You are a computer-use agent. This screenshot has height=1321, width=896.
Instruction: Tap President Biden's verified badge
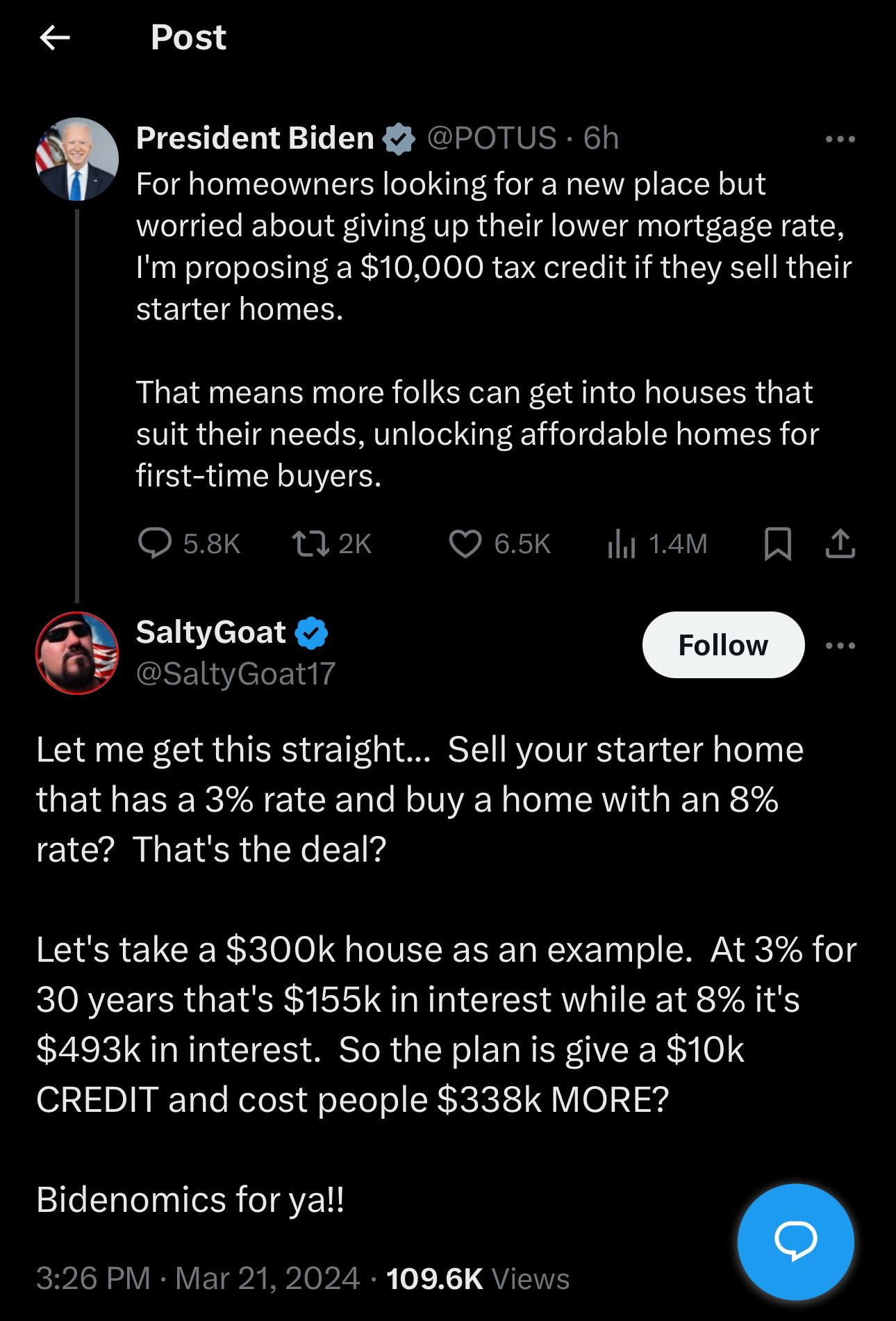point(399,138)
